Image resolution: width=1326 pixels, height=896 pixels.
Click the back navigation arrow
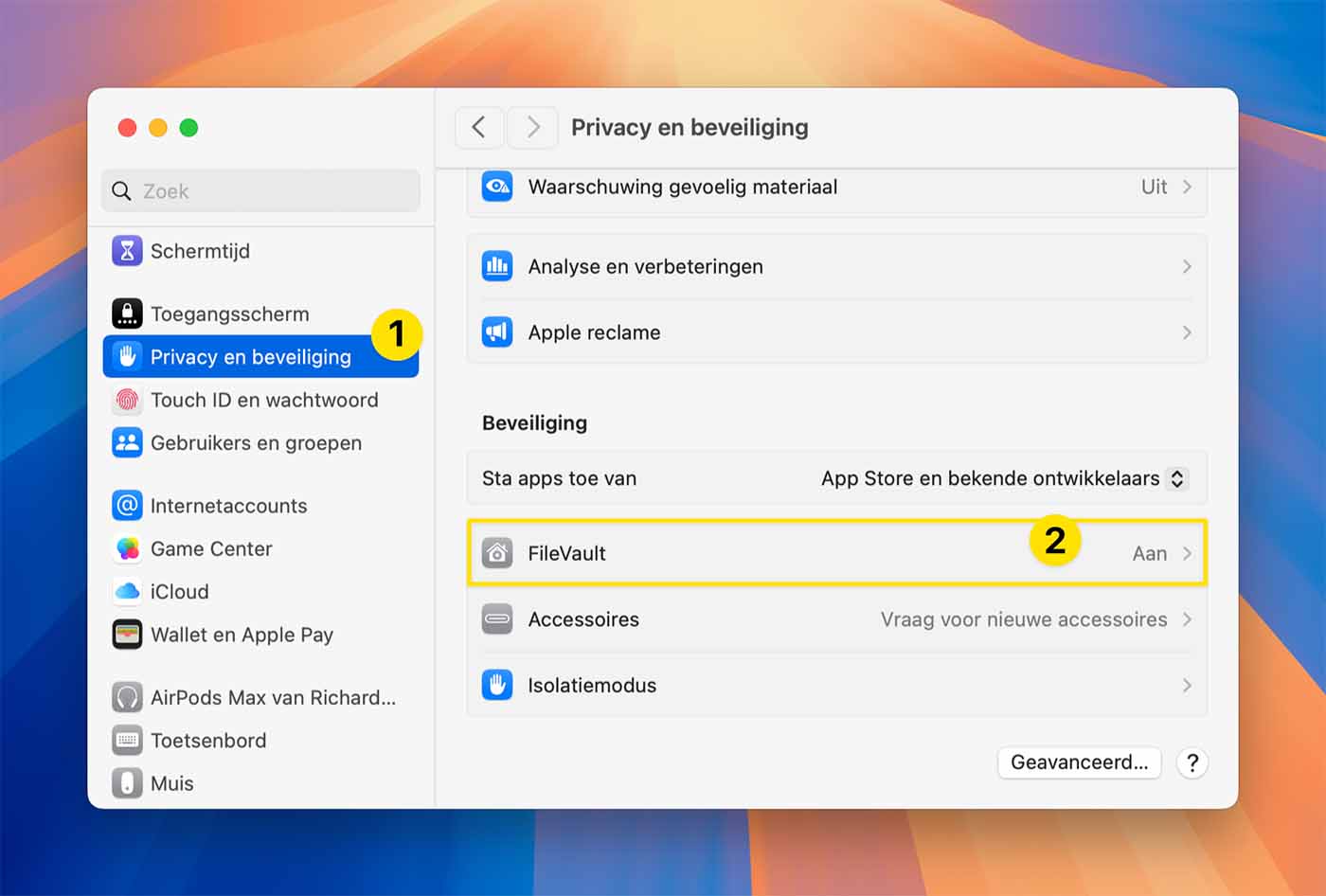478,127
